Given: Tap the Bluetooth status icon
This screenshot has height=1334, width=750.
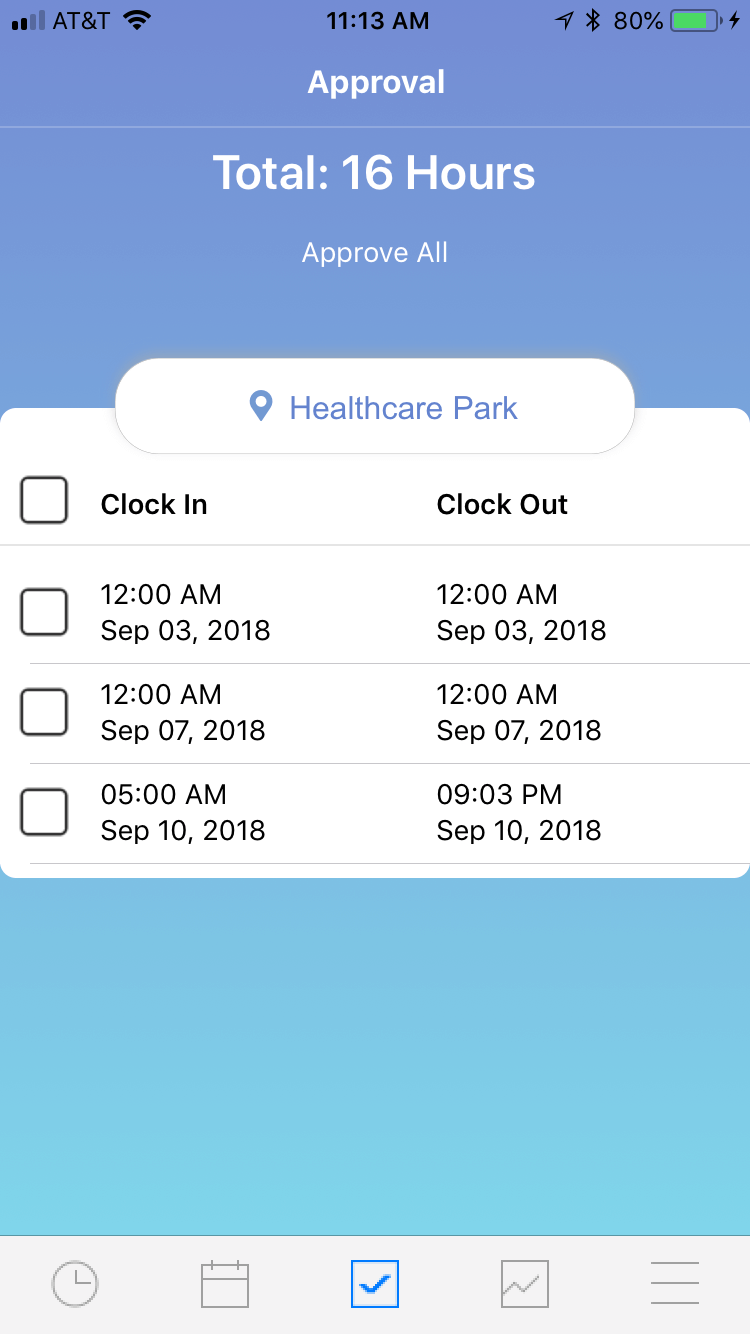Looking at the screenshot, I should [592, 21].
